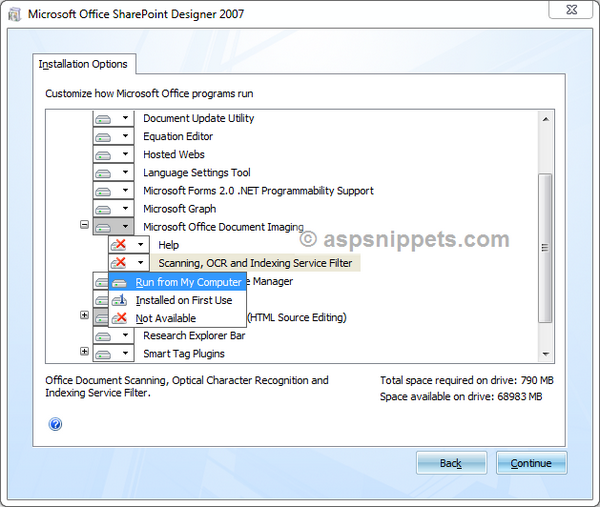The image size is (600, 507).
Task: Select the Equation Editor row
Action: click(178, 136)
